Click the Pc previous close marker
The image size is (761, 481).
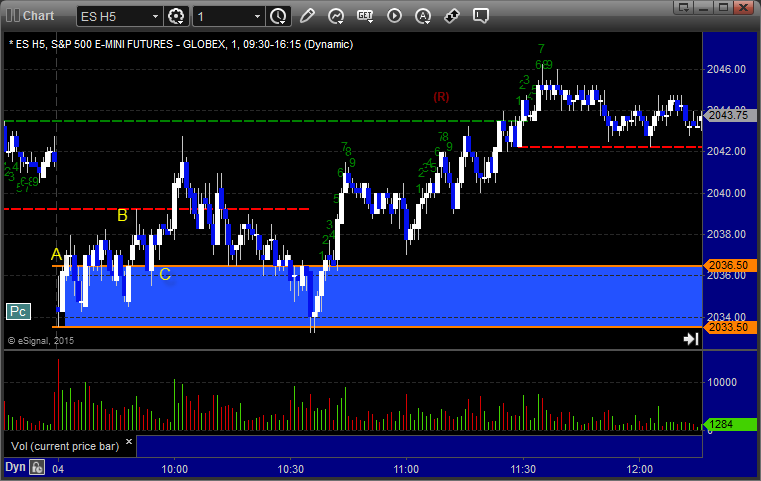coord(18,312)
